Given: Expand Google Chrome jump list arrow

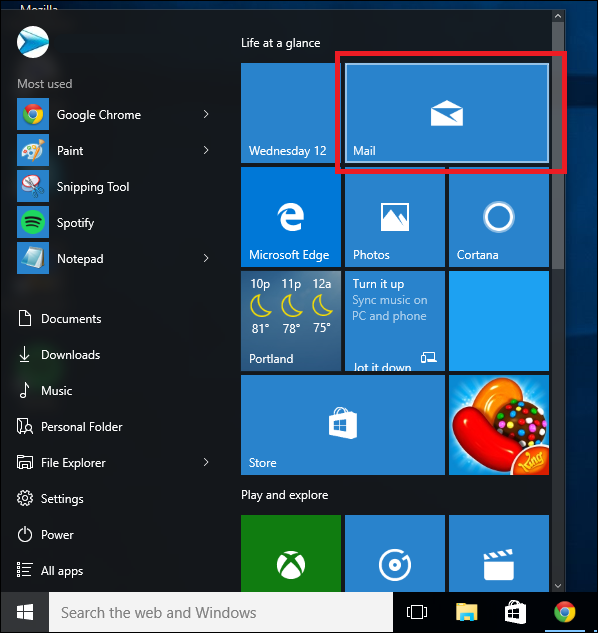Looking at the screenshot, I should [x=206, y=114].
